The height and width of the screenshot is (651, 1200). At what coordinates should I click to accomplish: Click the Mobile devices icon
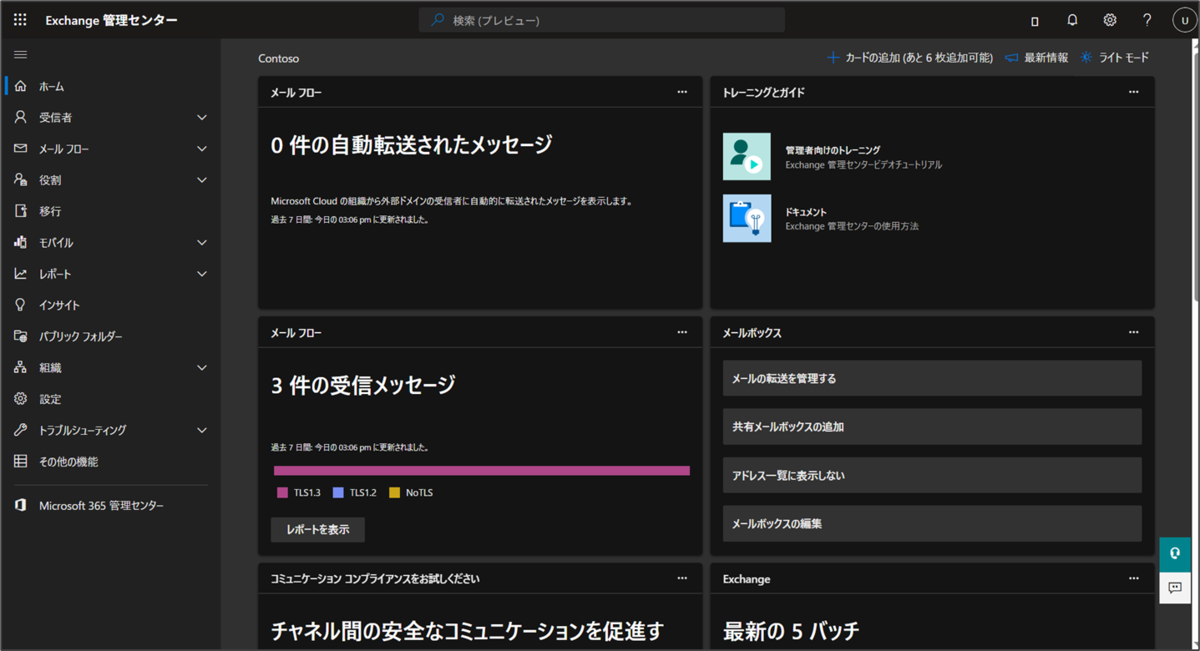tap(20, 242)
